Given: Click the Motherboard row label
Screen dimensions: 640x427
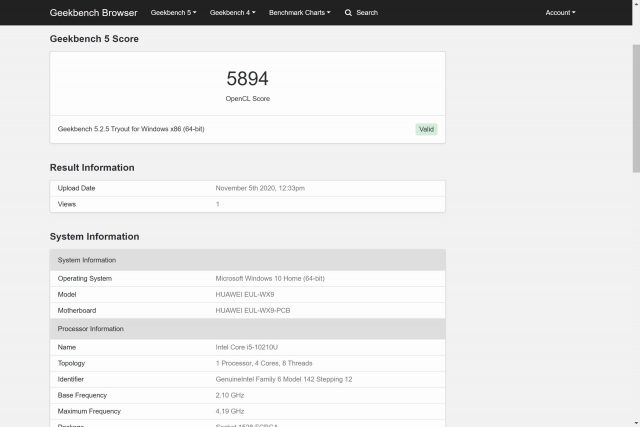Looking at the screenshot, I should (x=77, y=311).
